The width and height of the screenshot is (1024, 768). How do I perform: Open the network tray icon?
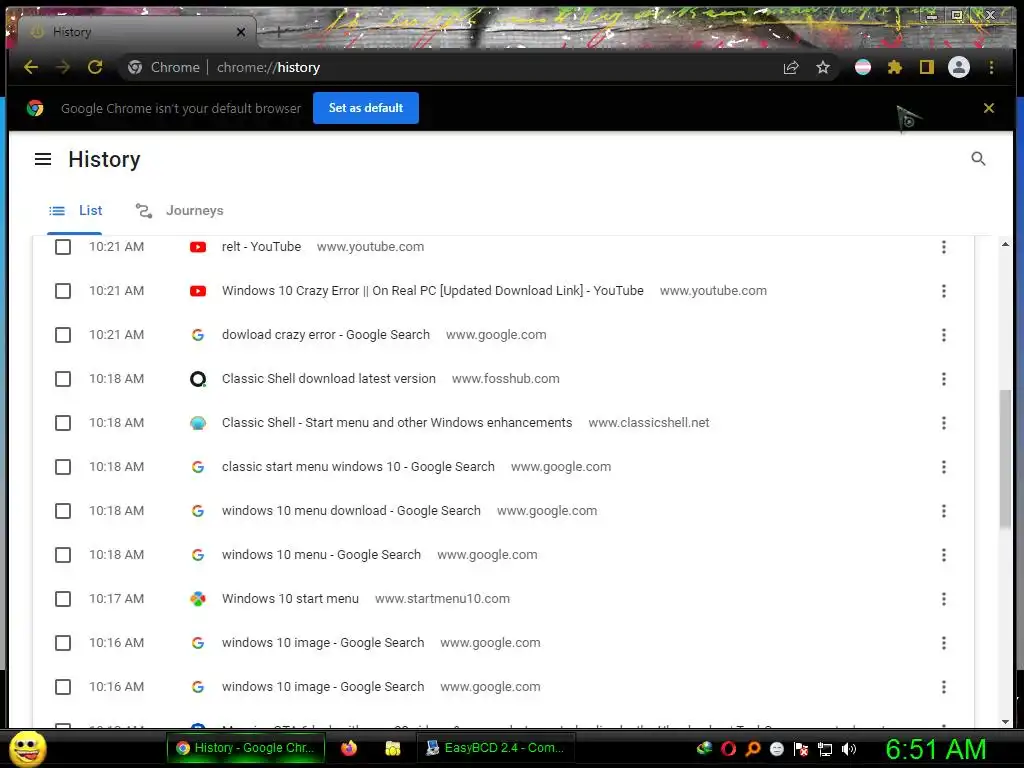tap(825, 749)
